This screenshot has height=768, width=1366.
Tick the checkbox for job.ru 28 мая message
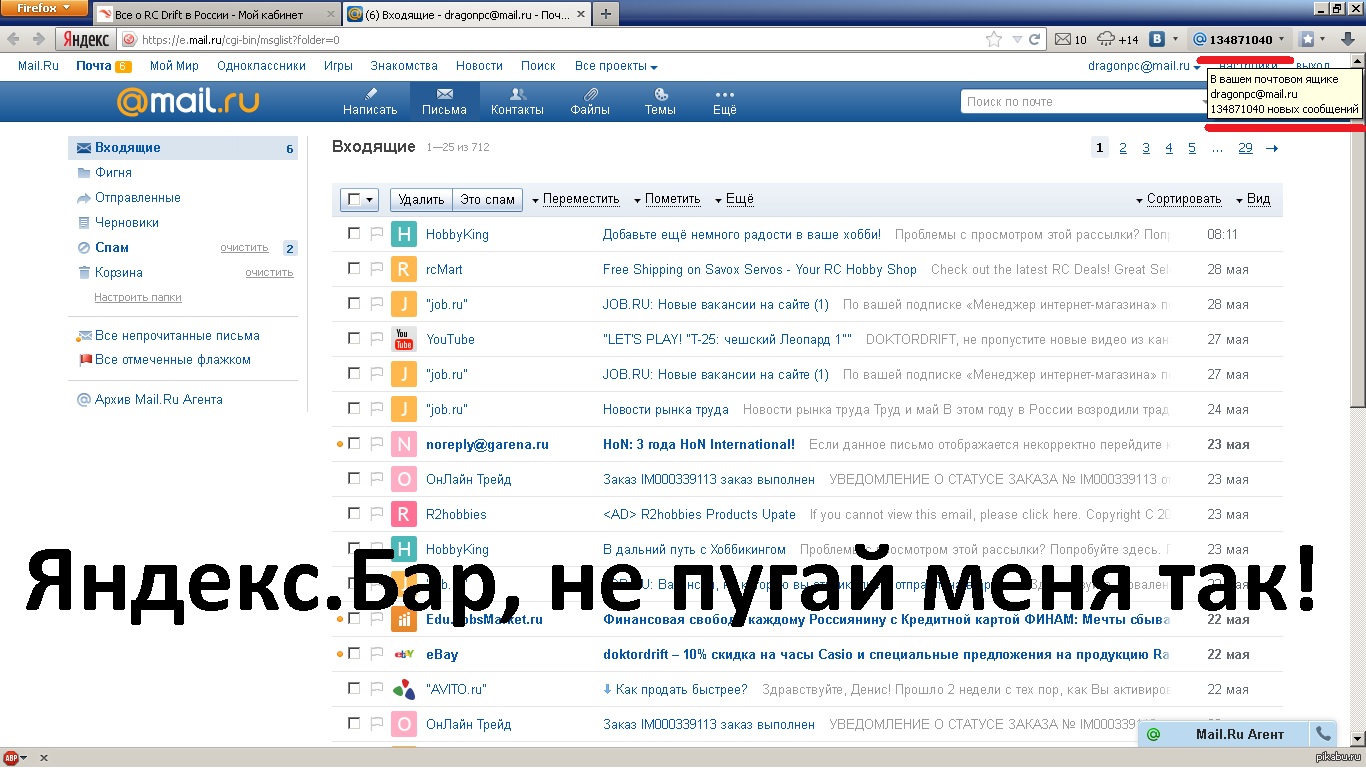pos(354,303)
